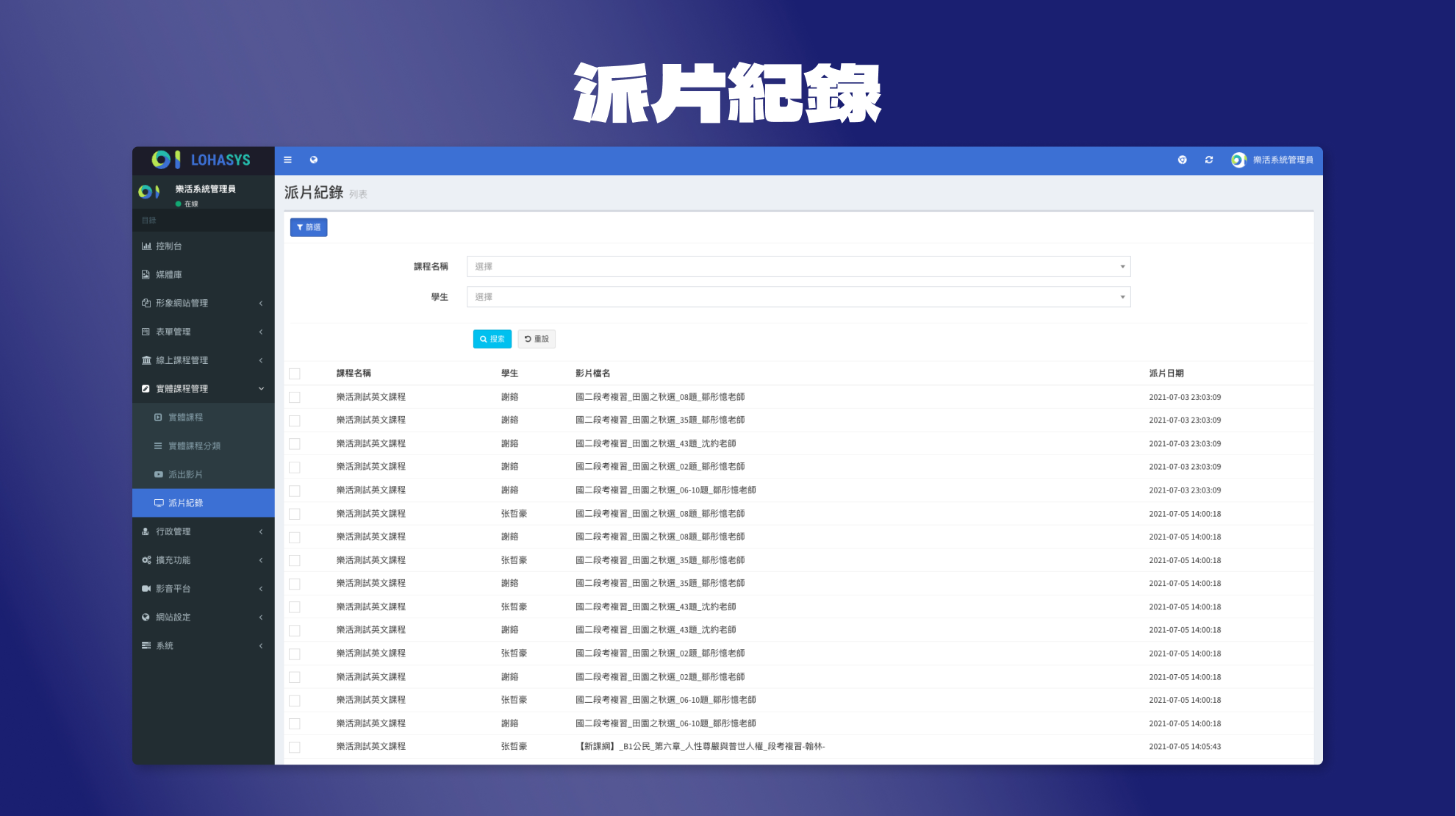Open the 實體課程分類 submenu item
Image resolution: width=1456 pixels, height=816 pixels.
pos(204,446)
